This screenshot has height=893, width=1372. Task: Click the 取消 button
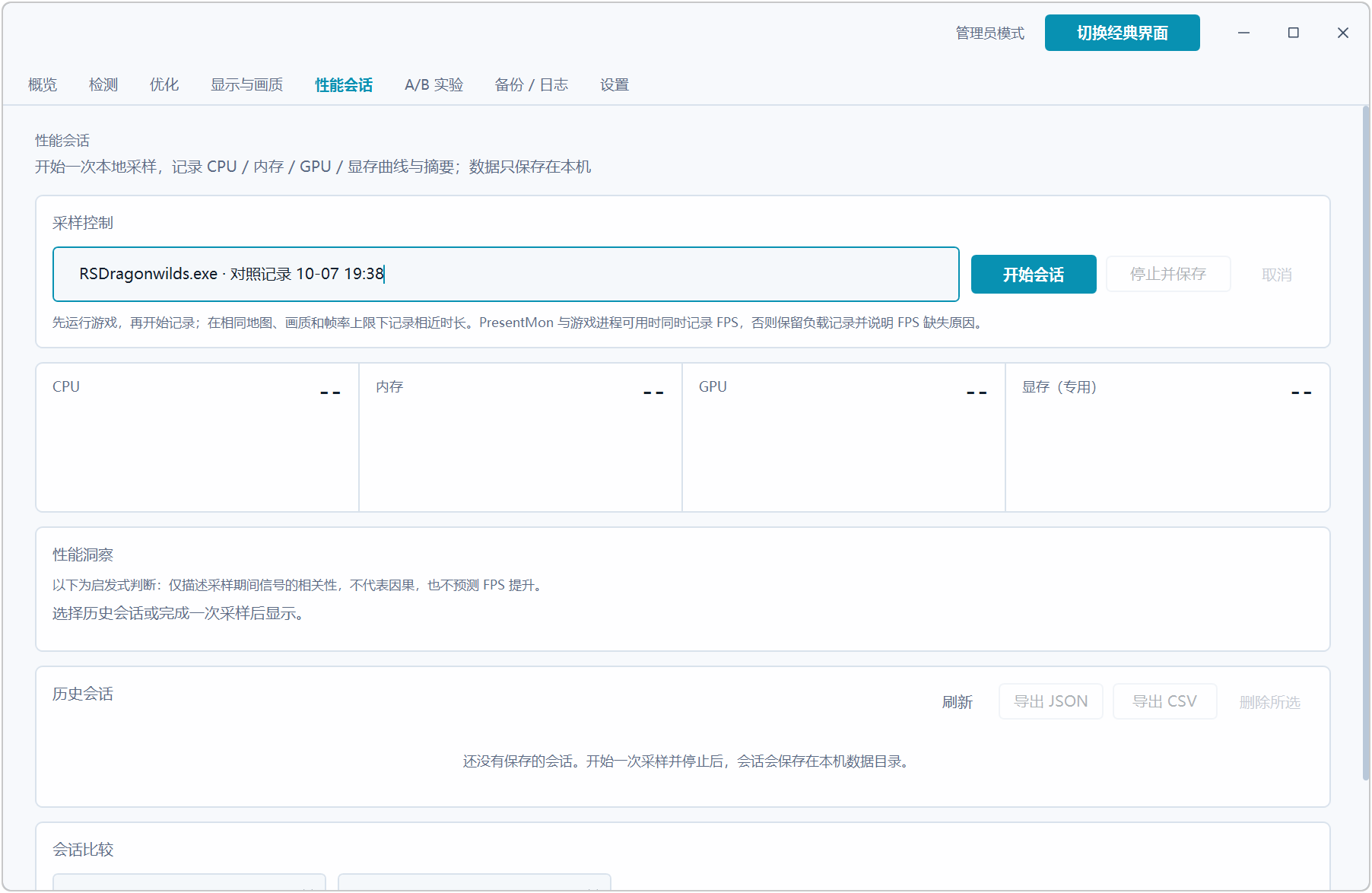[x=1277, y=275]
